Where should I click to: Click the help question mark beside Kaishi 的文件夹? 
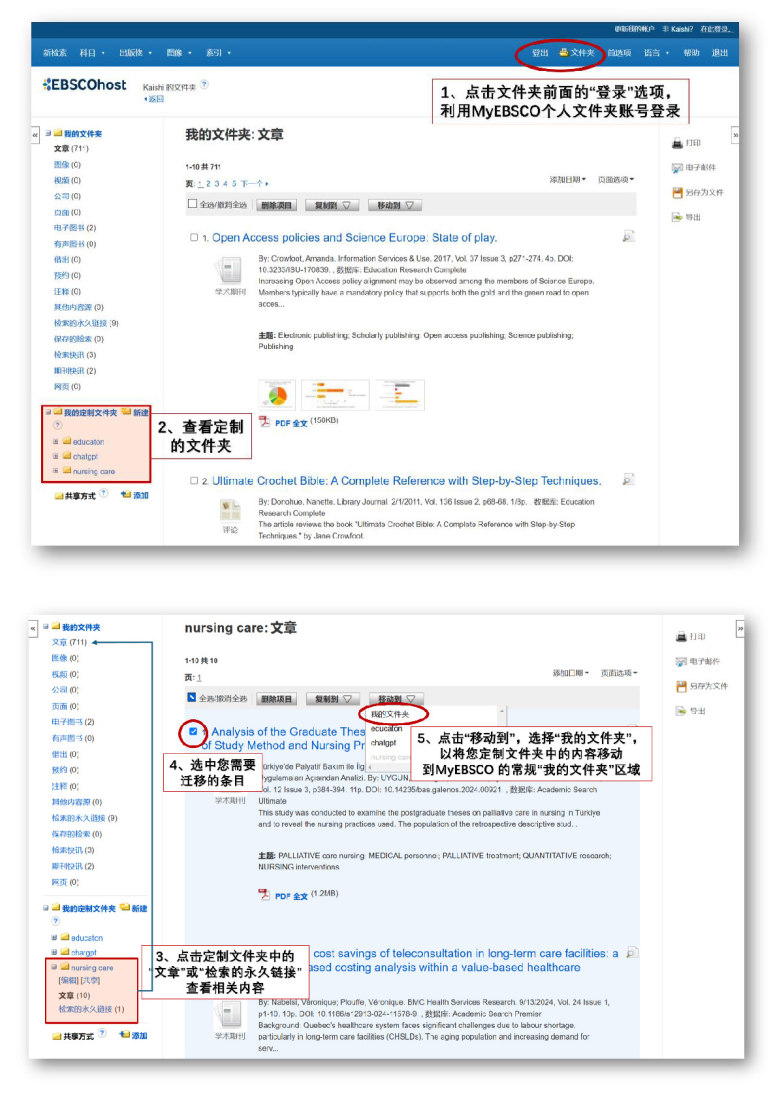click(205, 85)
